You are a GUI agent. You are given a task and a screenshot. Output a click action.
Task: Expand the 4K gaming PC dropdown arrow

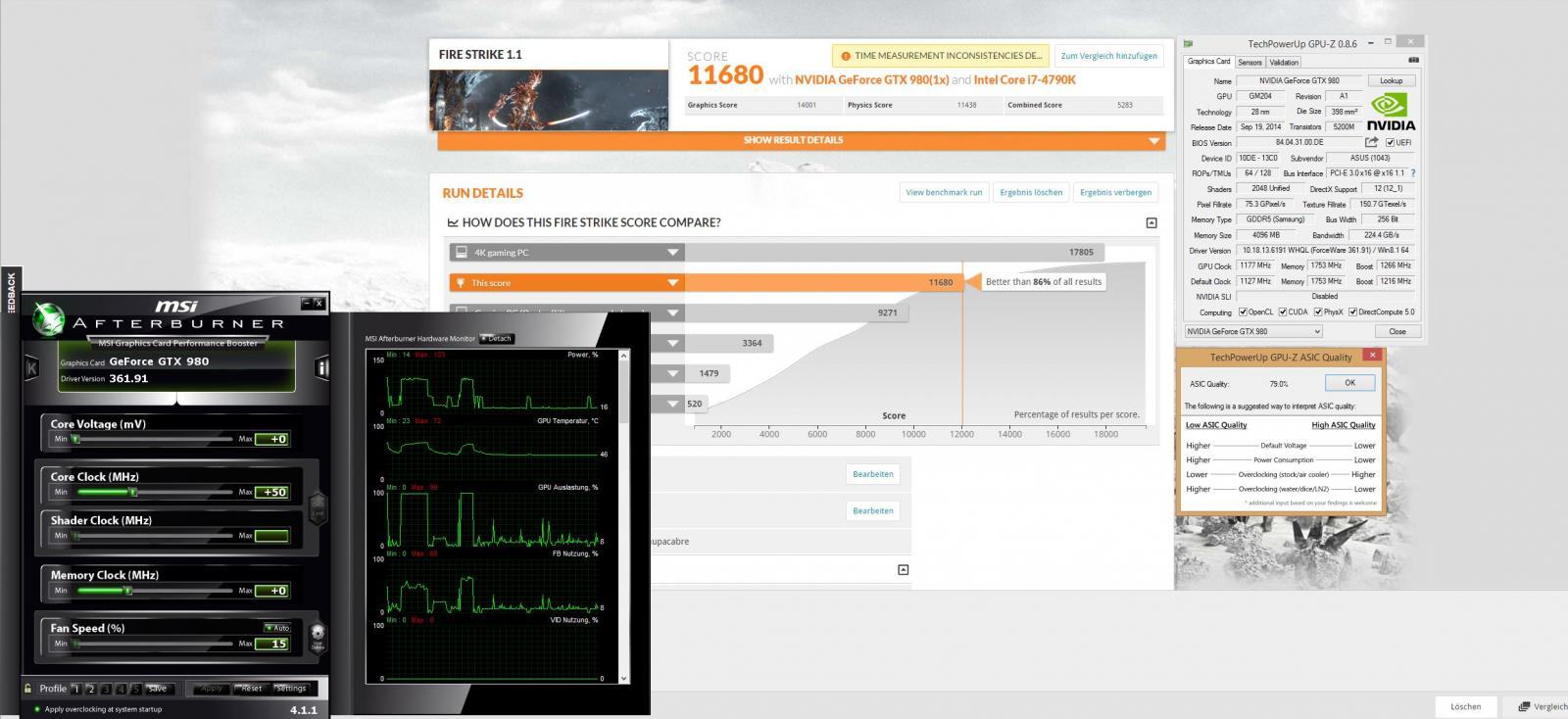coord(672,253)
